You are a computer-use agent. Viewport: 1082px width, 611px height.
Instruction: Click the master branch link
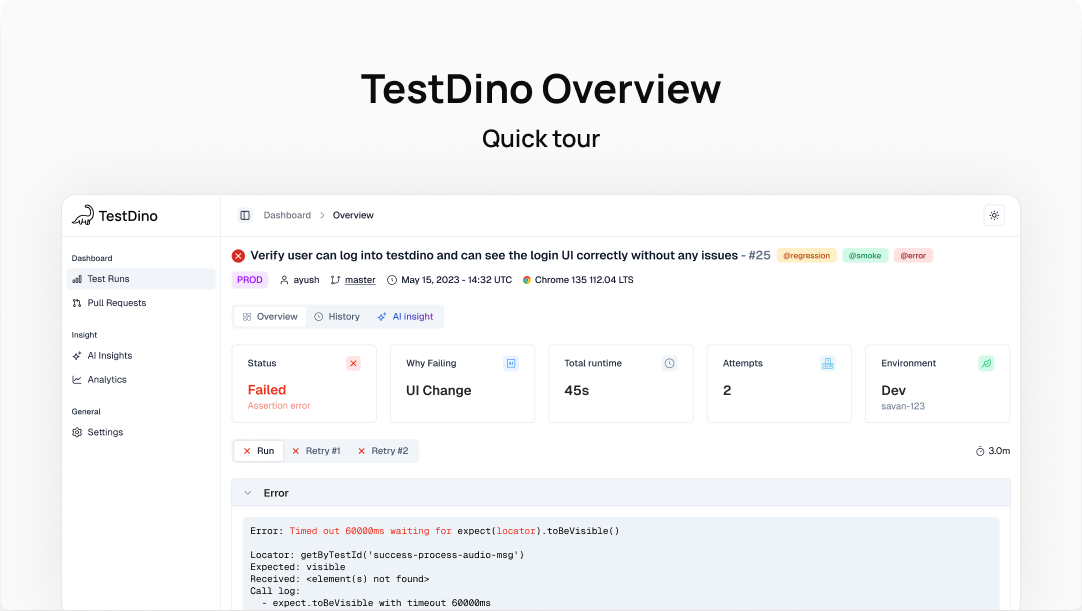(360, 280)
